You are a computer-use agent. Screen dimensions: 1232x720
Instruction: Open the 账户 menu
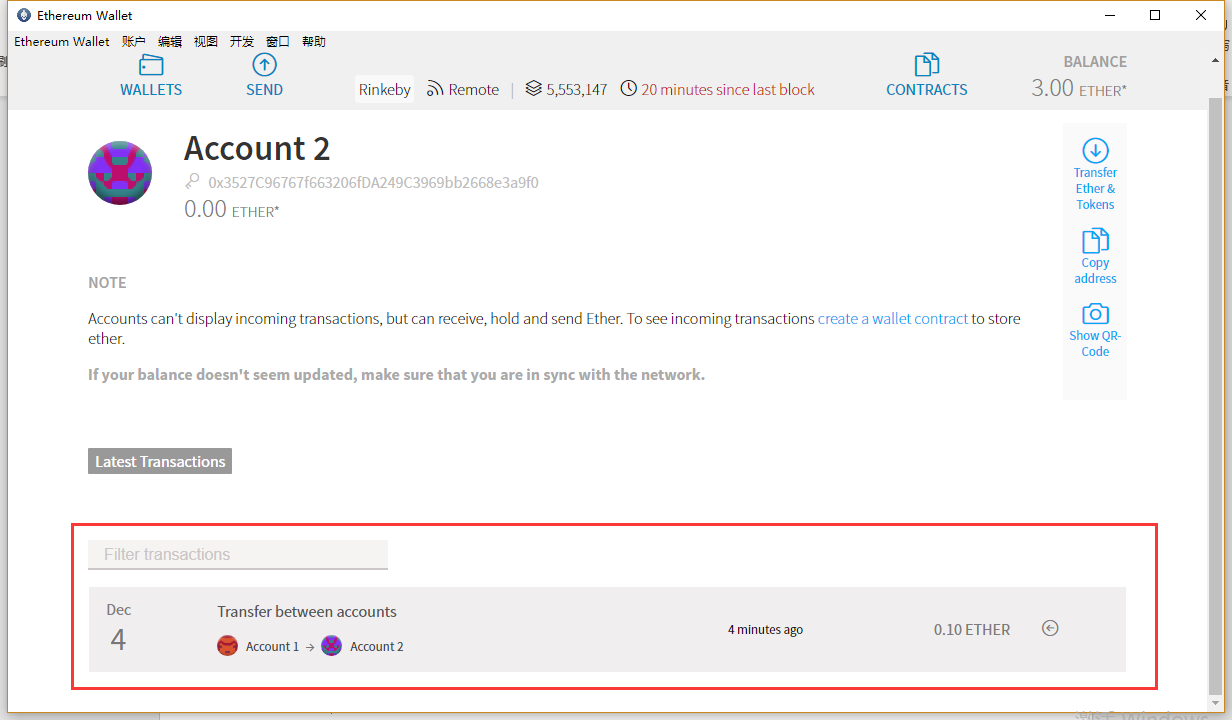point(134,42)
